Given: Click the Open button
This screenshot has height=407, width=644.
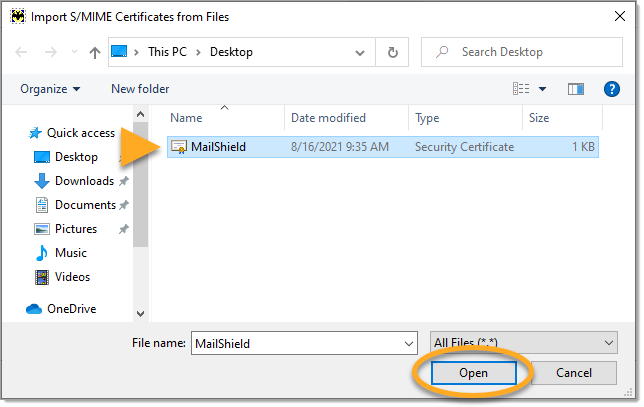Looking at the screenshot, I should (x=474, y=373).
